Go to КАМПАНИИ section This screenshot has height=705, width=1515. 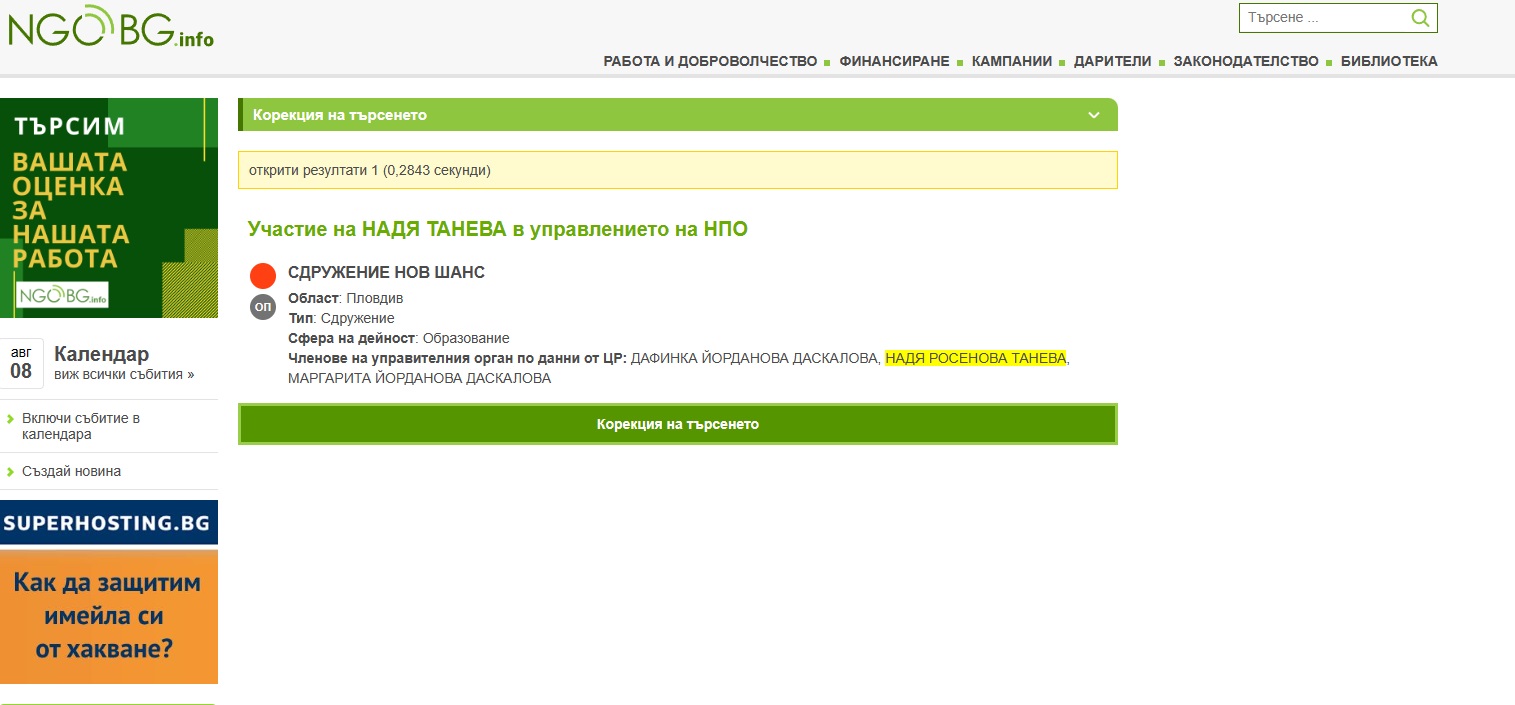pos(1011,61)
